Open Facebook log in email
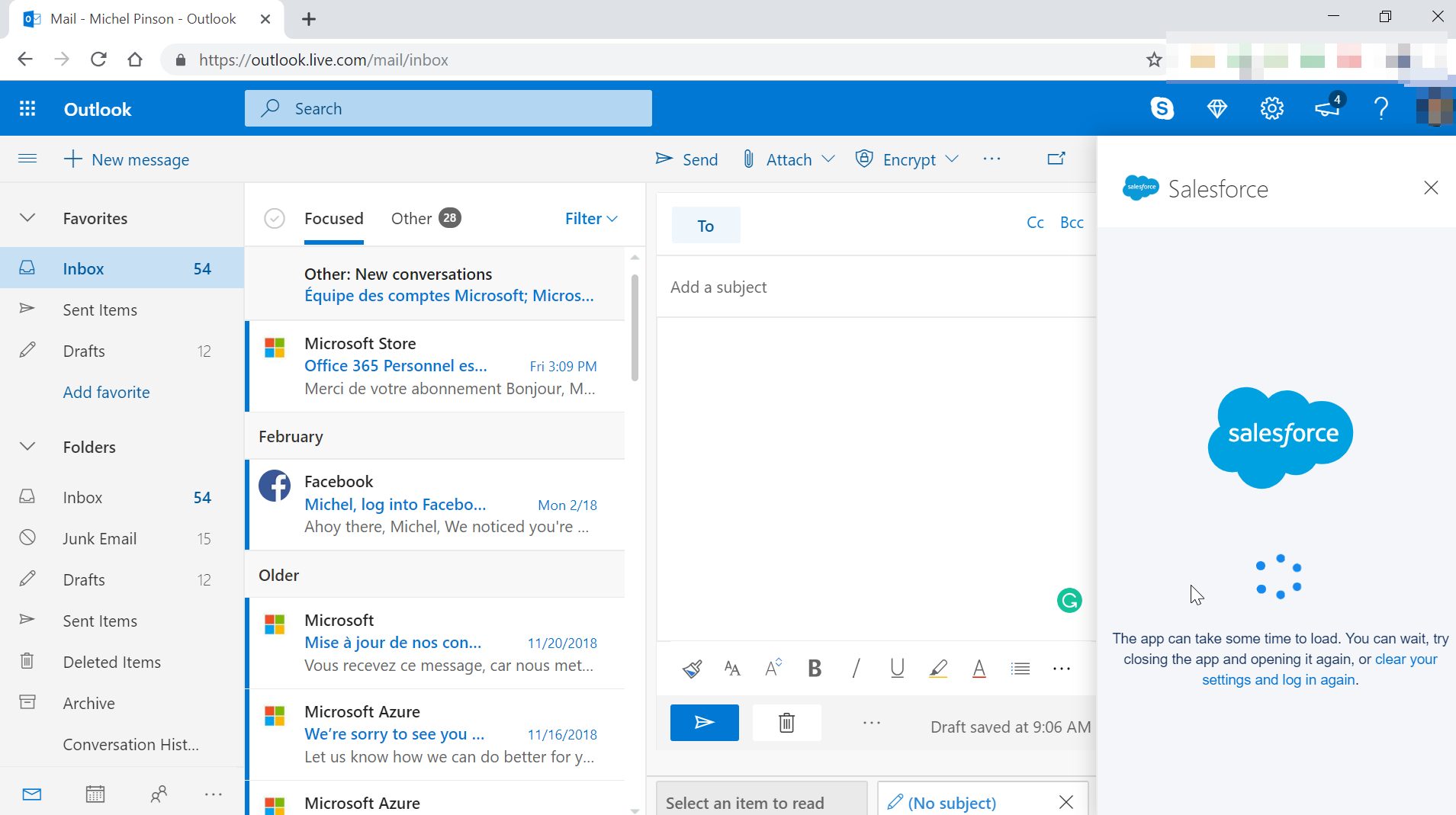This screenshot has height=815, width=1456. click(x=436, y=504)
